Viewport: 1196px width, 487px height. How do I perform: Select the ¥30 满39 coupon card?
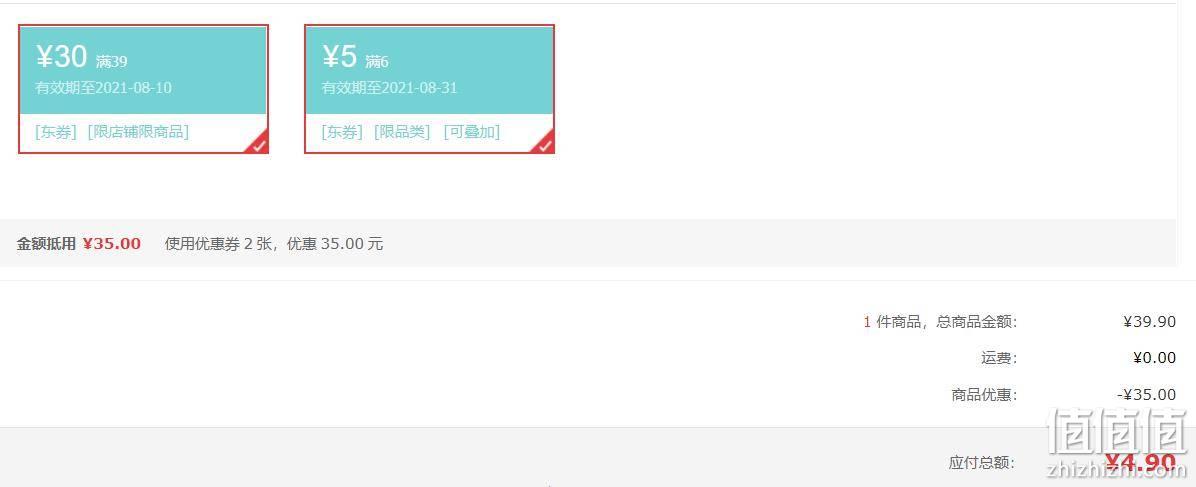[x=143, y=89]
